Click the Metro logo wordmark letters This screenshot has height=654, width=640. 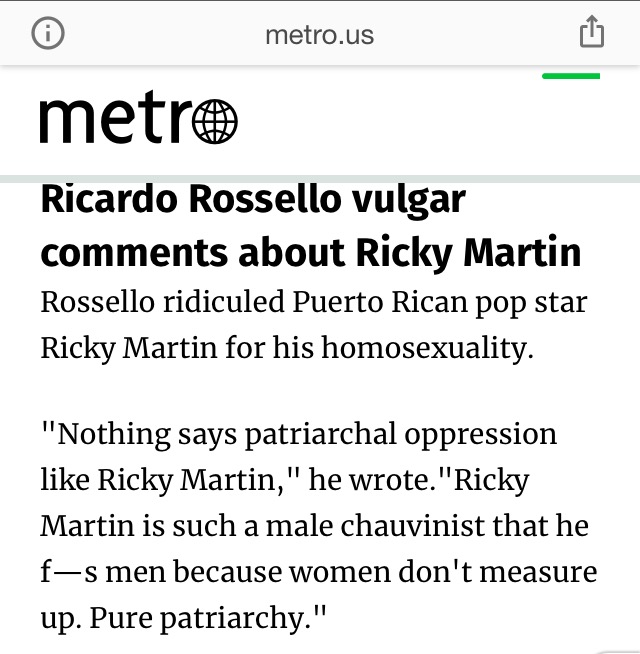(x=115, y=120)
